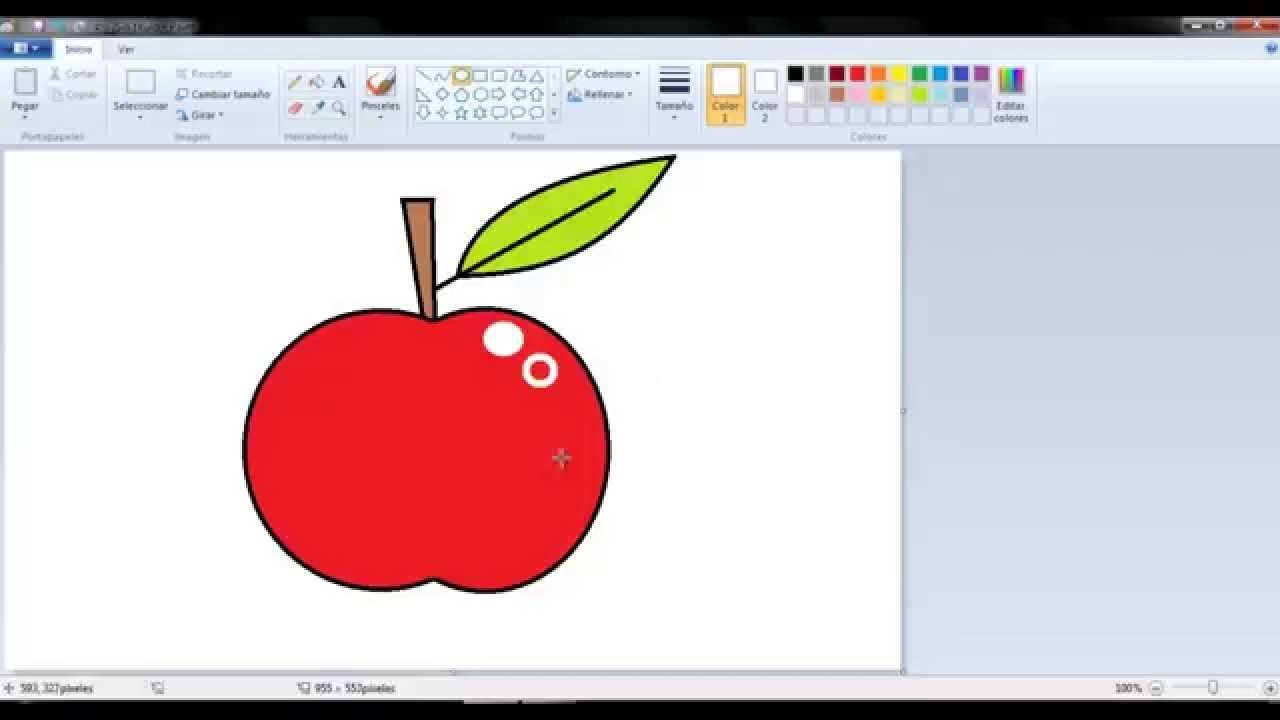Pick the red color swatch

click(857, 74)
